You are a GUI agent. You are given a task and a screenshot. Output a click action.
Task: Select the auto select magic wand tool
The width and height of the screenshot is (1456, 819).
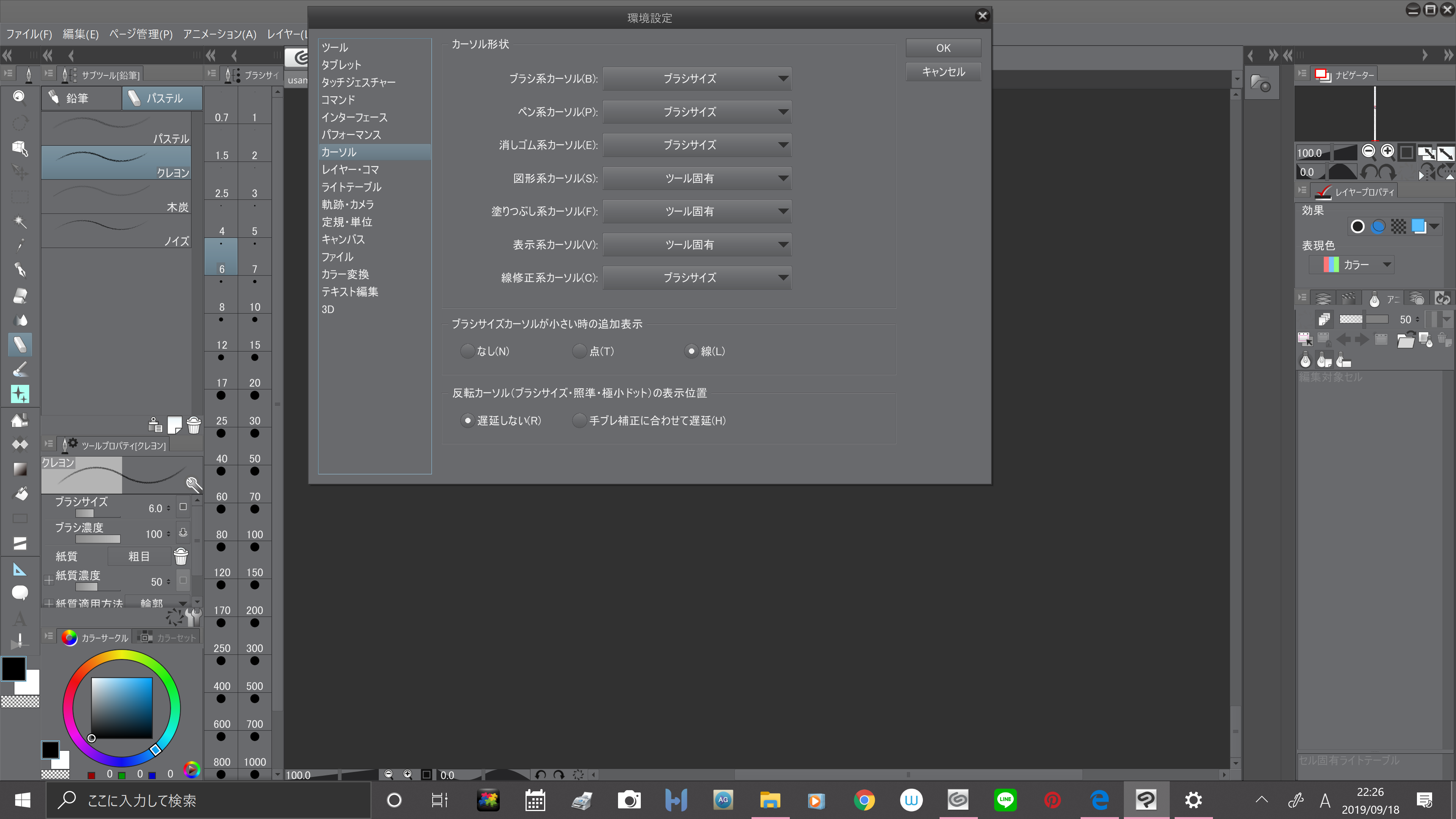coord(20,221)
